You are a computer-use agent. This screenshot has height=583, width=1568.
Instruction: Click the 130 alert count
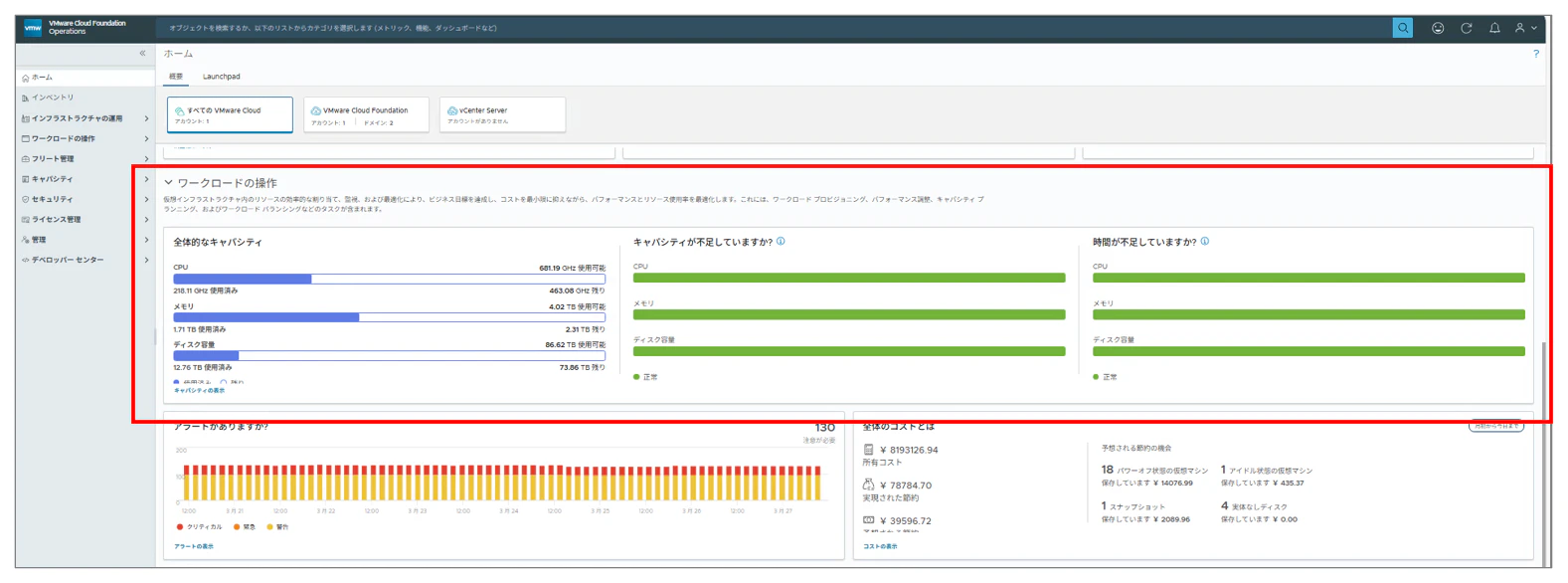click(825, 428)
